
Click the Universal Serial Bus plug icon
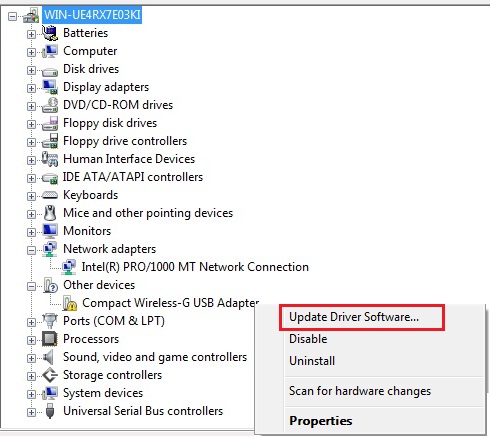click(50, 411)
